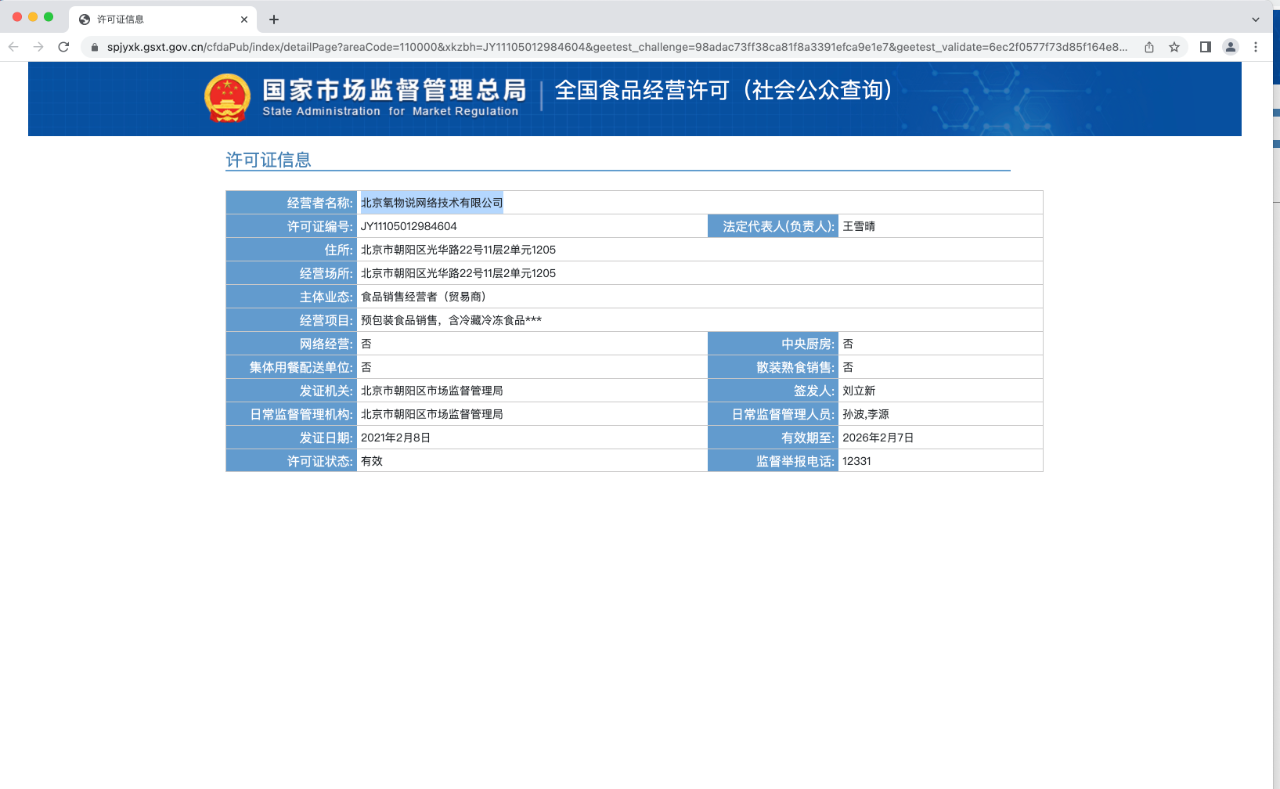Click the 许可证编号 label cell
Screen dimensions: 1280x789
(x=292, y=226)
